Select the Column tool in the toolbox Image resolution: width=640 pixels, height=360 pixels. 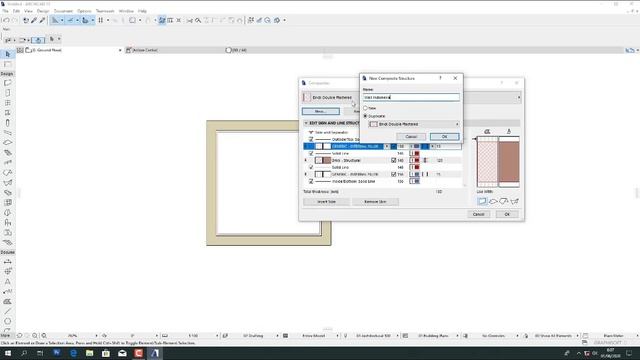click(7, 122)
